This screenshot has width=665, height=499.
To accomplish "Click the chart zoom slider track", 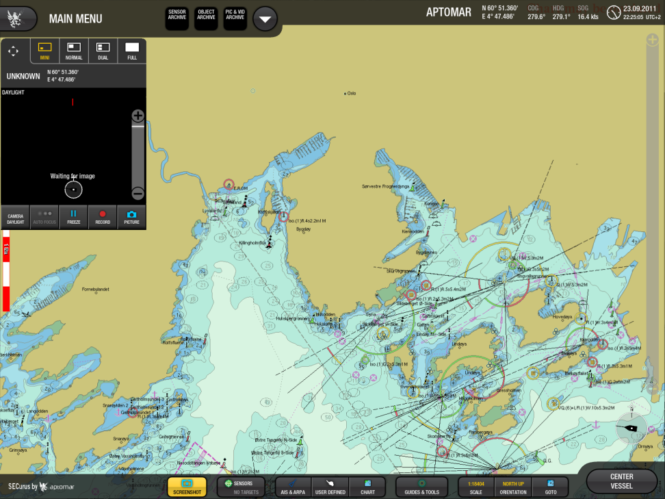I will click(x=652, y=212).
